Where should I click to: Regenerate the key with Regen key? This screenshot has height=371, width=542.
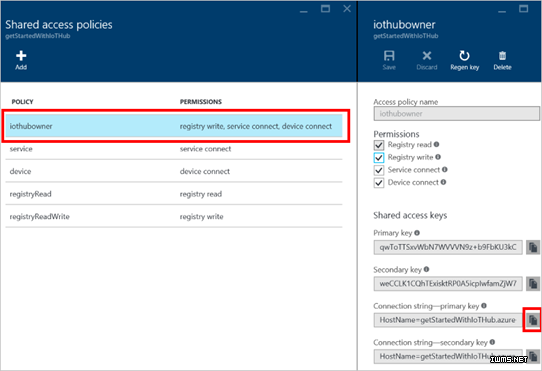465,60
